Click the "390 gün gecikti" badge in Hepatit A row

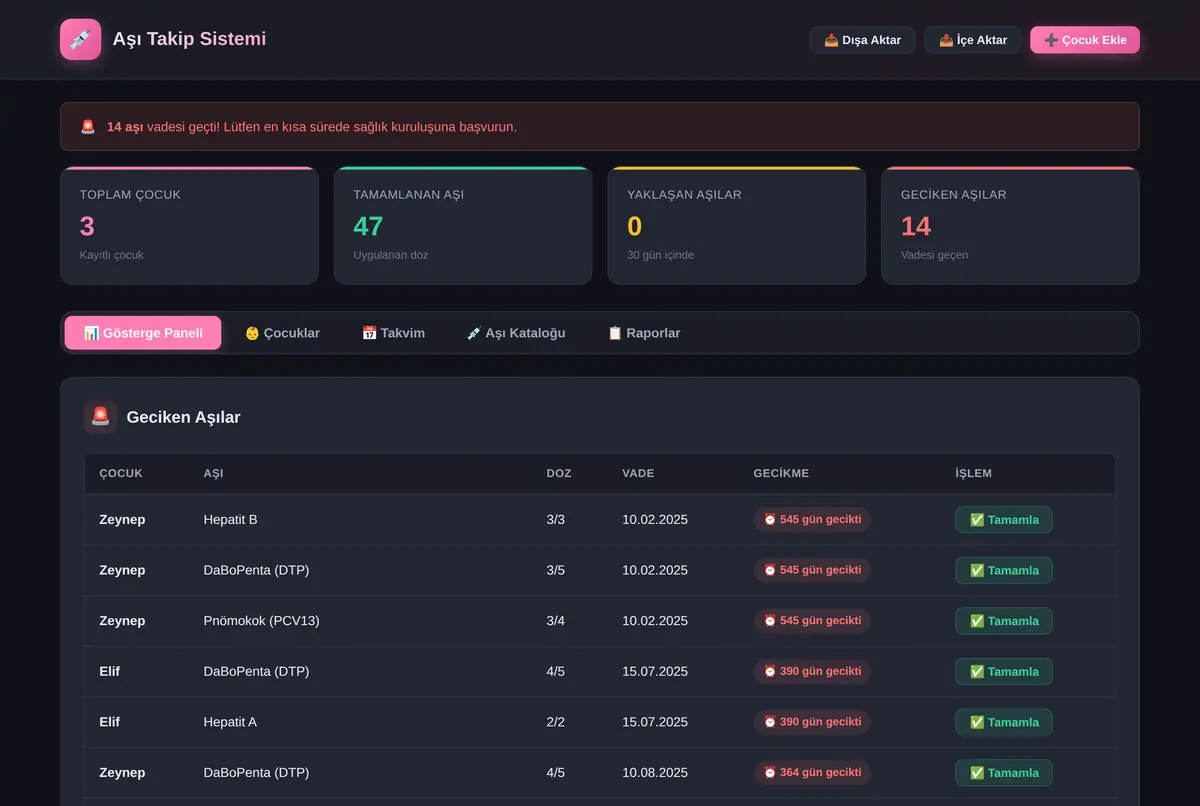[x=812, y=722]
